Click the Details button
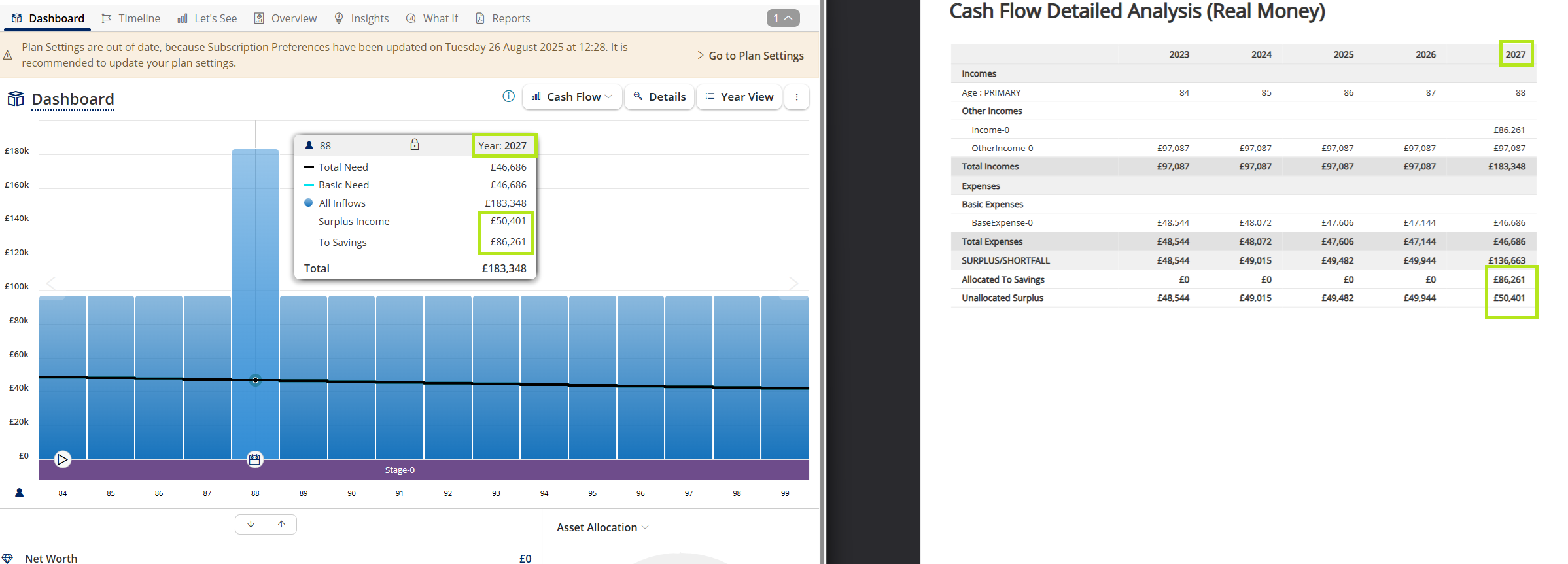The width and height of the screenshot is (1568, 564). (659, 97)
